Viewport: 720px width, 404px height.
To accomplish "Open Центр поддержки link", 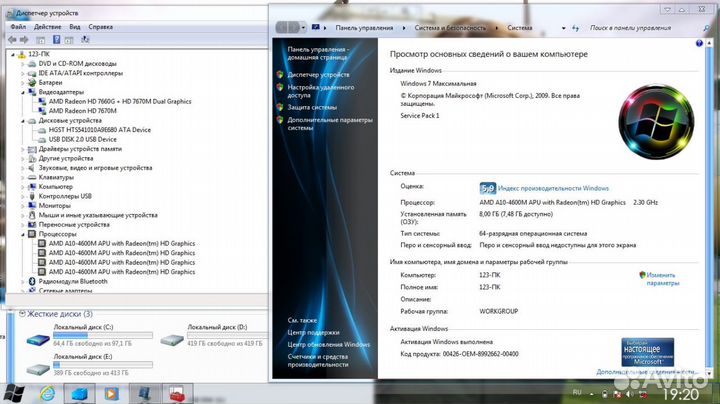I will click(313, 332).
